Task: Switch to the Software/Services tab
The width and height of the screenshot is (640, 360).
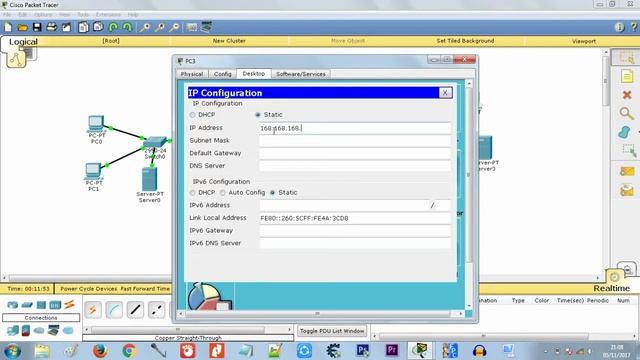Action: (301, 74)
